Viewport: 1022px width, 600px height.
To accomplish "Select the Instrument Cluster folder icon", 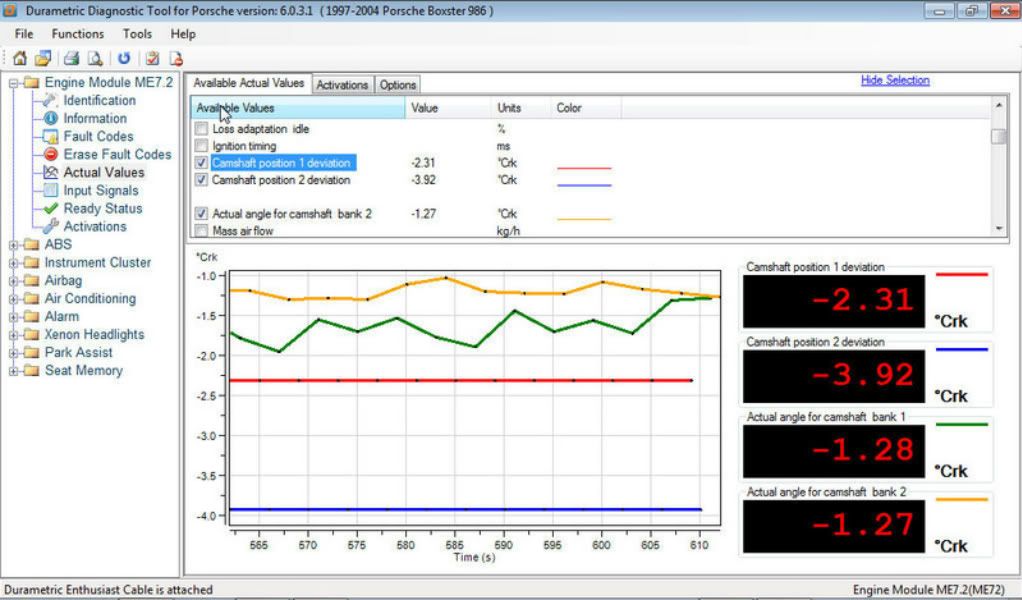I will (31, 263).
